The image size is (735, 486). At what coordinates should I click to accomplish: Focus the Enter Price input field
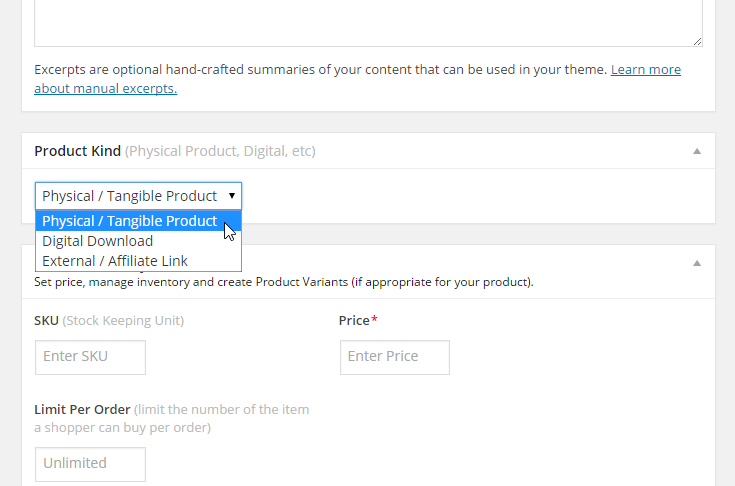pyautogui.click(x=395, y=357)
